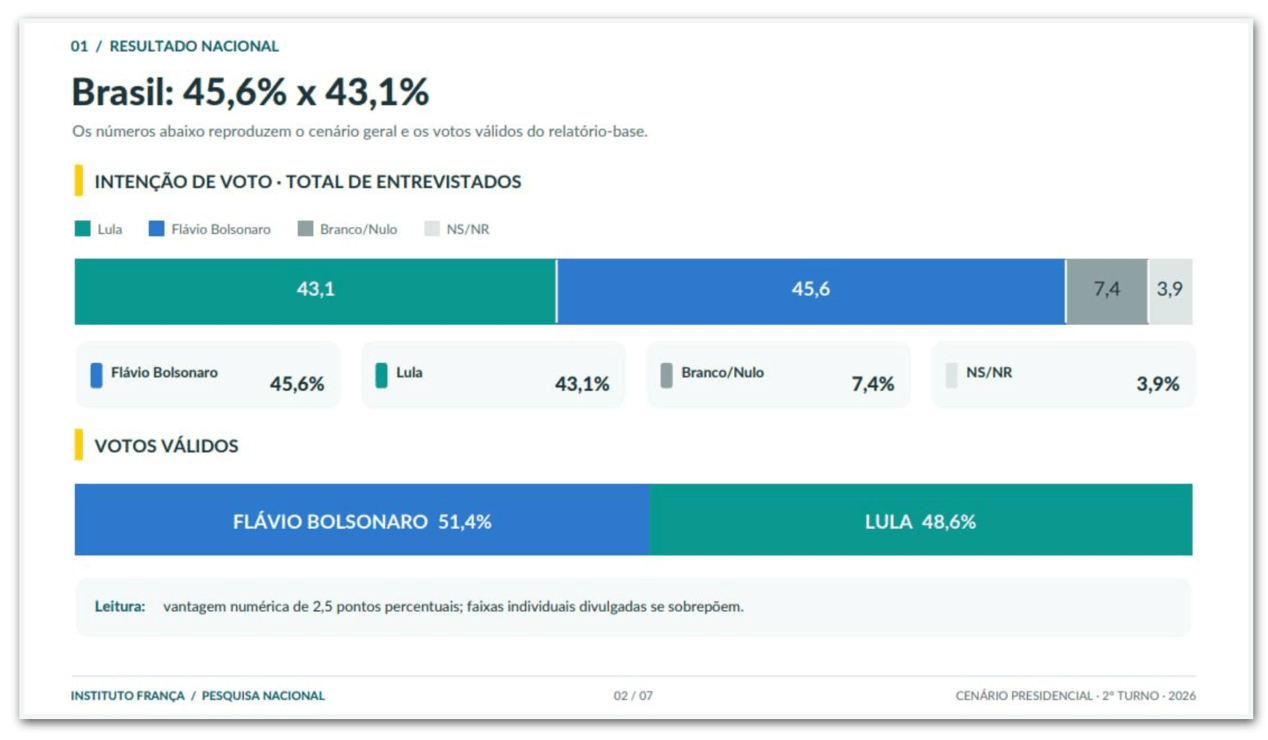Click the 'Lula' legend label
1268x740 pixels.
(110, 229)
